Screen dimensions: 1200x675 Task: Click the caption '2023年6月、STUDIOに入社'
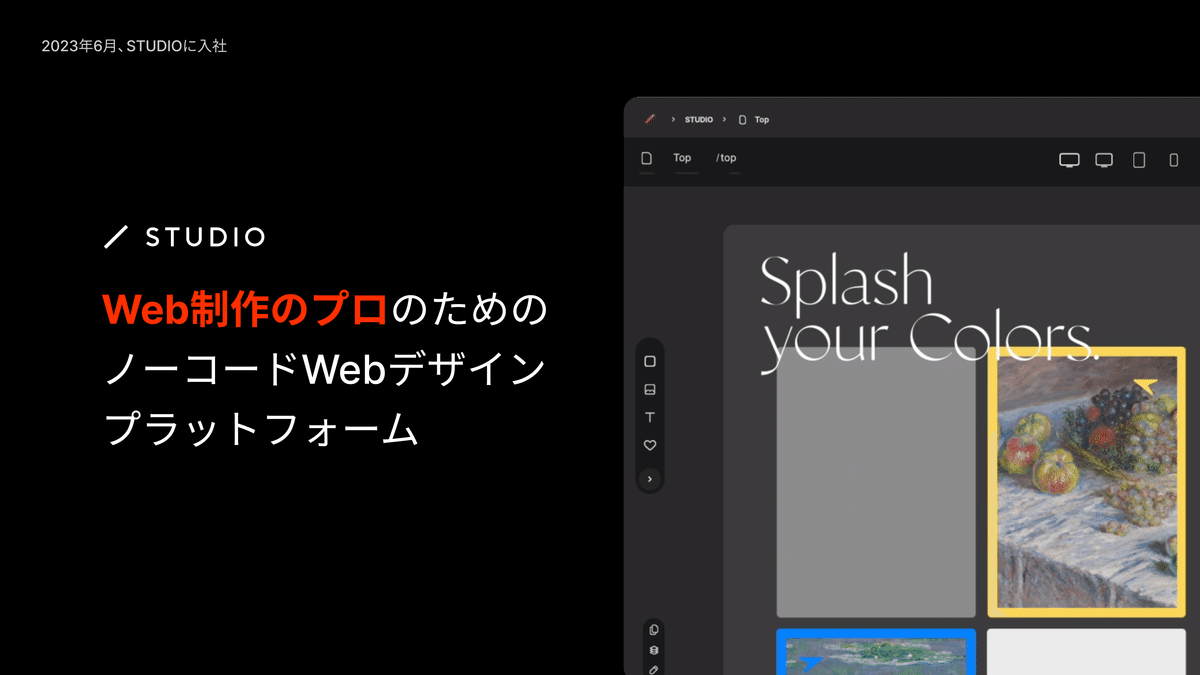point(134,46)
